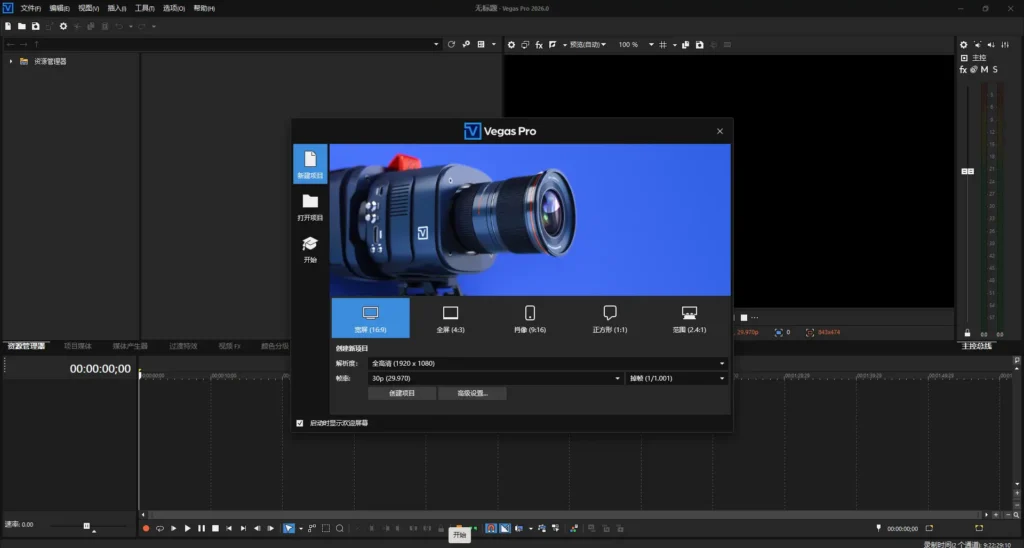Open the frame rate dropdown 30p (29.970)
1024x548 pixels.
pyautogui.click(x=496, y=378)
